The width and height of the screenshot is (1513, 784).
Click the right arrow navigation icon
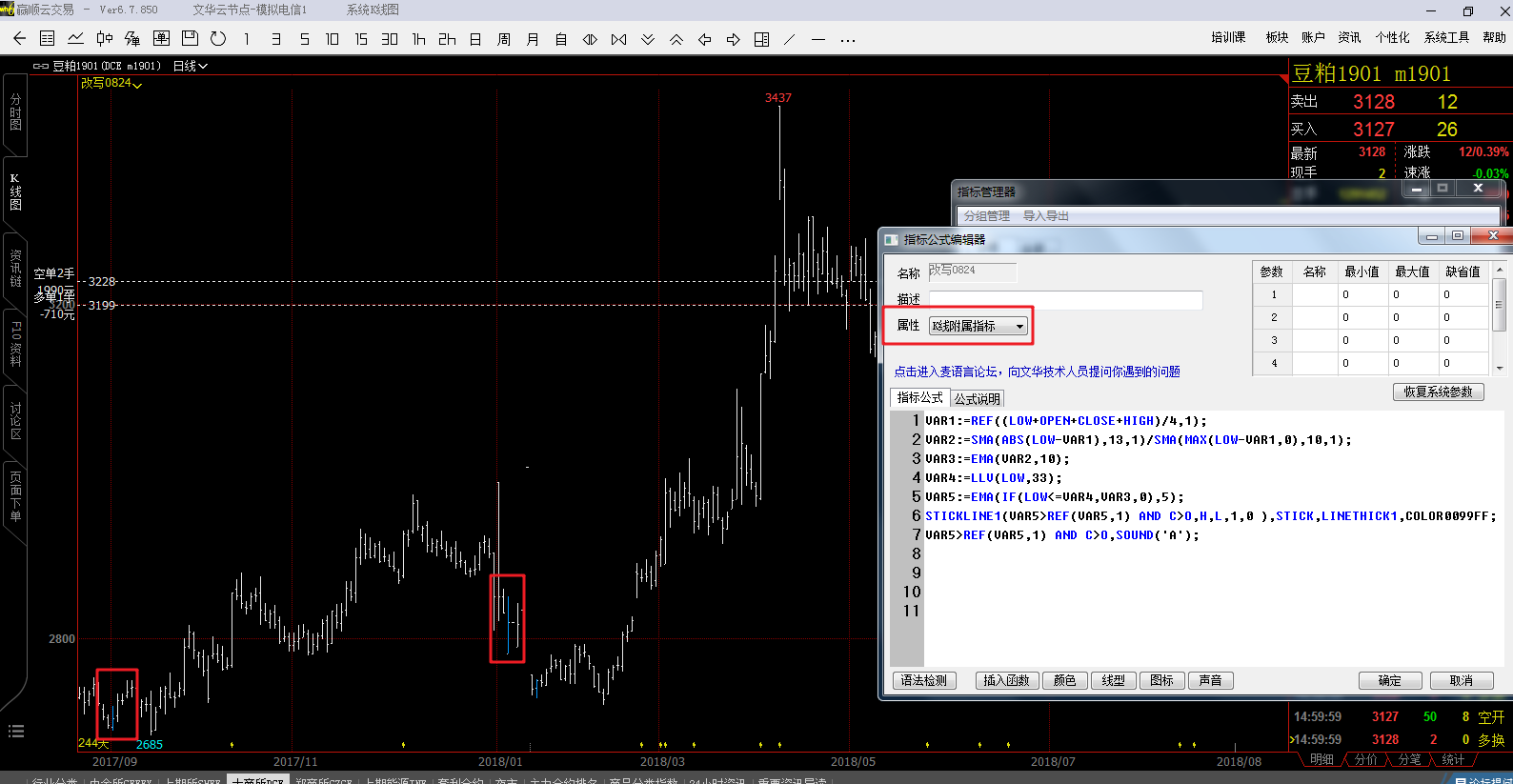click(x=733, y=39)
